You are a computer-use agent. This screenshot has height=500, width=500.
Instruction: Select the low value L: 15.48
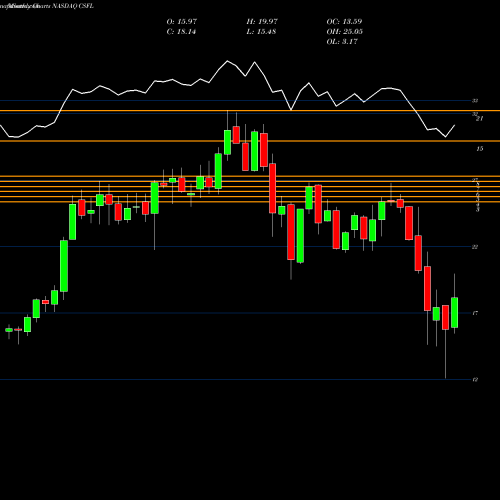[261, 32]
